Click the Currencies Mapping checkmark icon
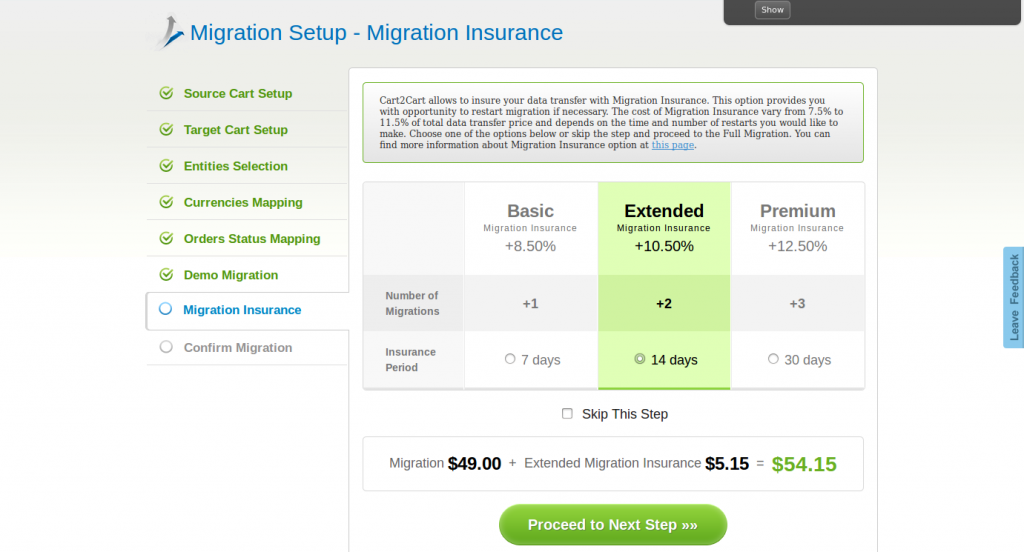 click(166, 202)
